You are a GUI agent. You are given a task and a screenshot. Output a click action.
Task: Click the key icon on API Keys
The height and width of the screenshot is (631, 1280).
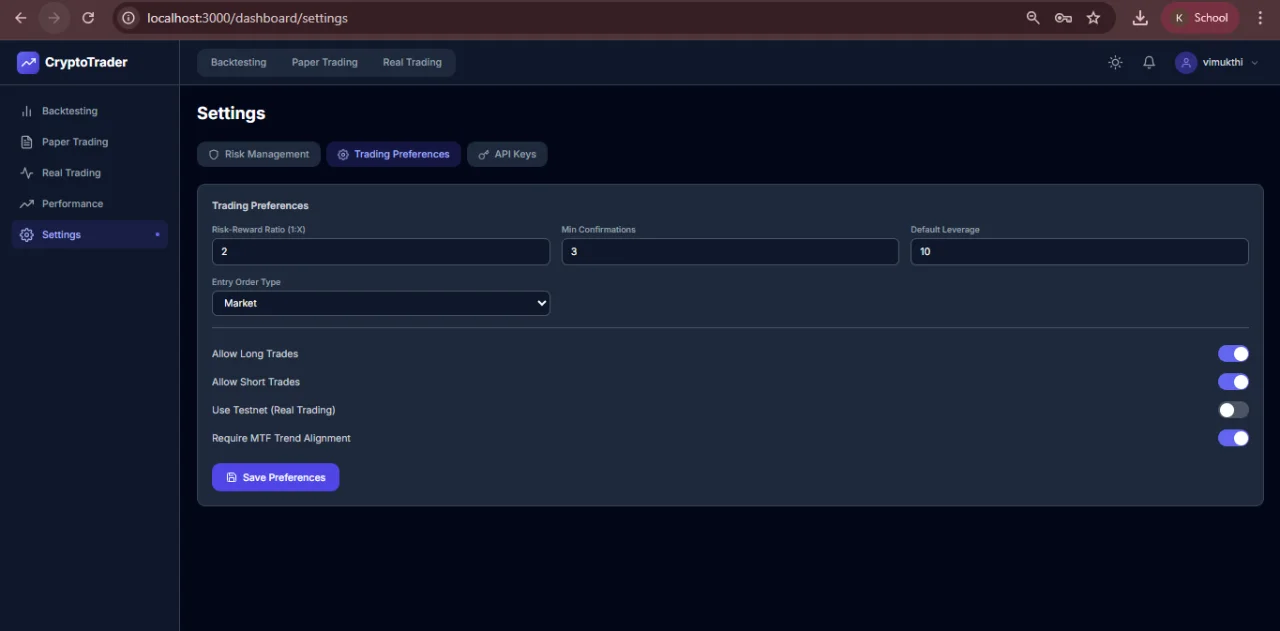(483, 155)
